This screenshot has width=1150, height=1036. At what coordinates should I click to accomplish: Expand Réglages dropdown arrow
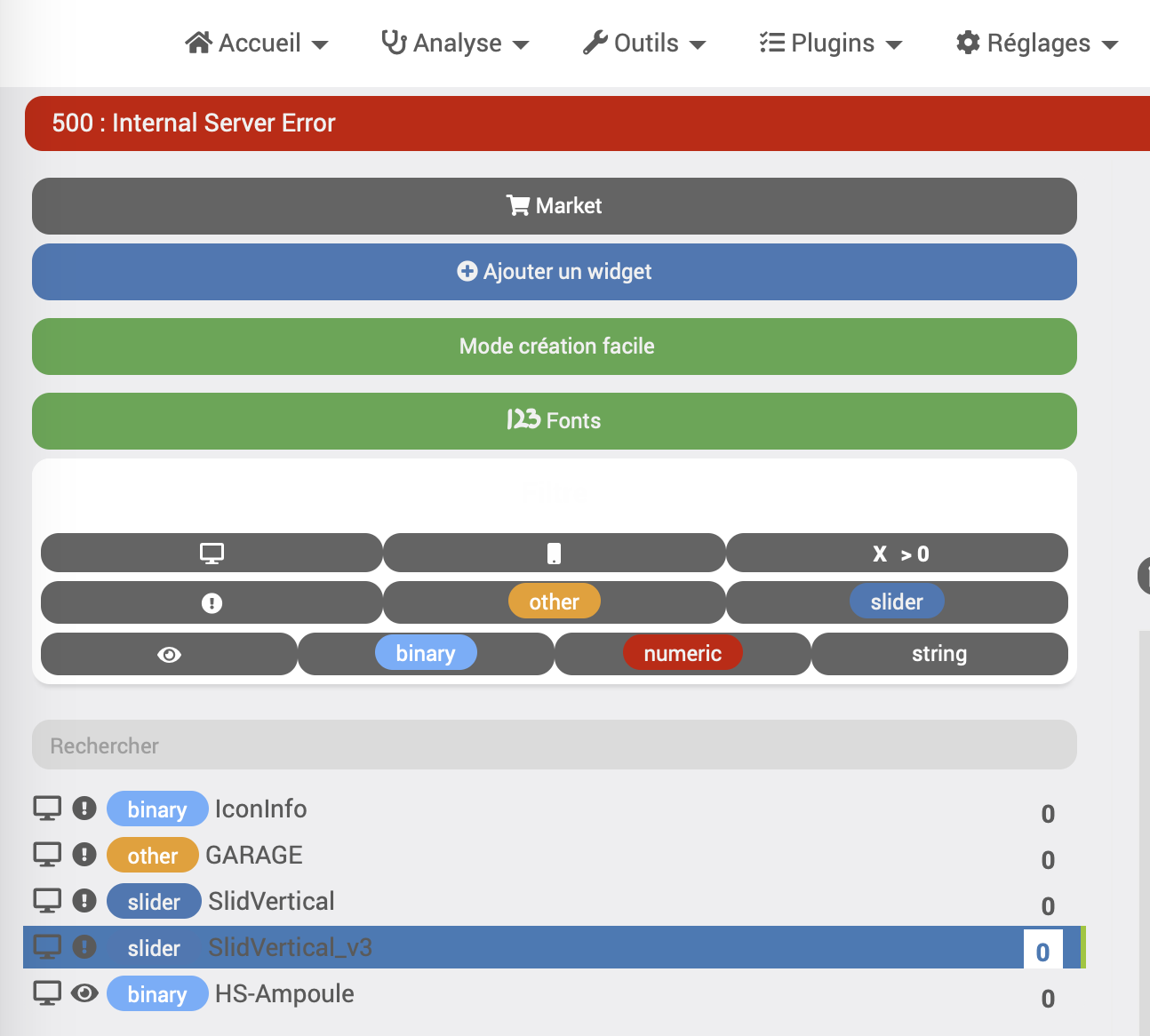[x=1110, y=44]
